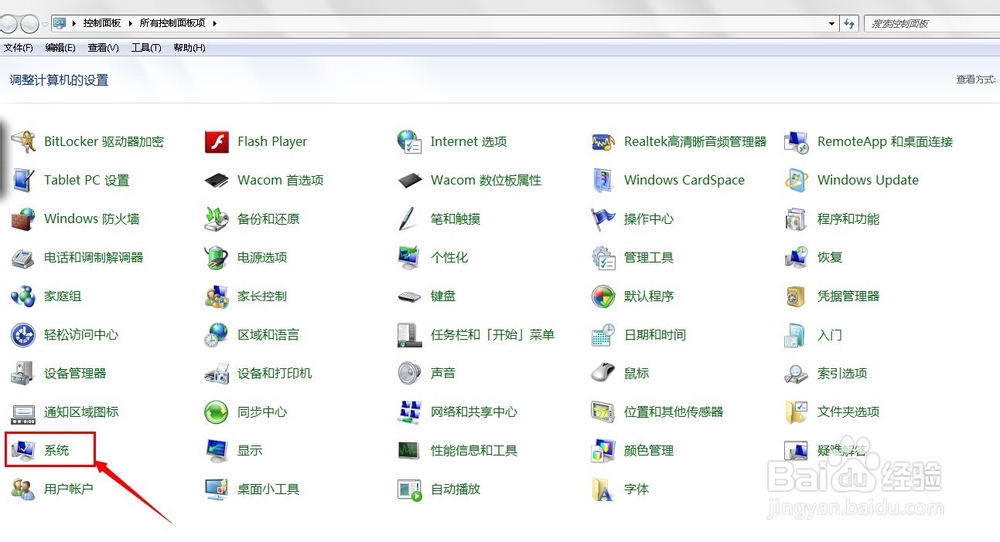The width and height of the screenshot is (1000, 542).
Task: Open the 默认程序 icon
Action: click(x=603, y=296)
